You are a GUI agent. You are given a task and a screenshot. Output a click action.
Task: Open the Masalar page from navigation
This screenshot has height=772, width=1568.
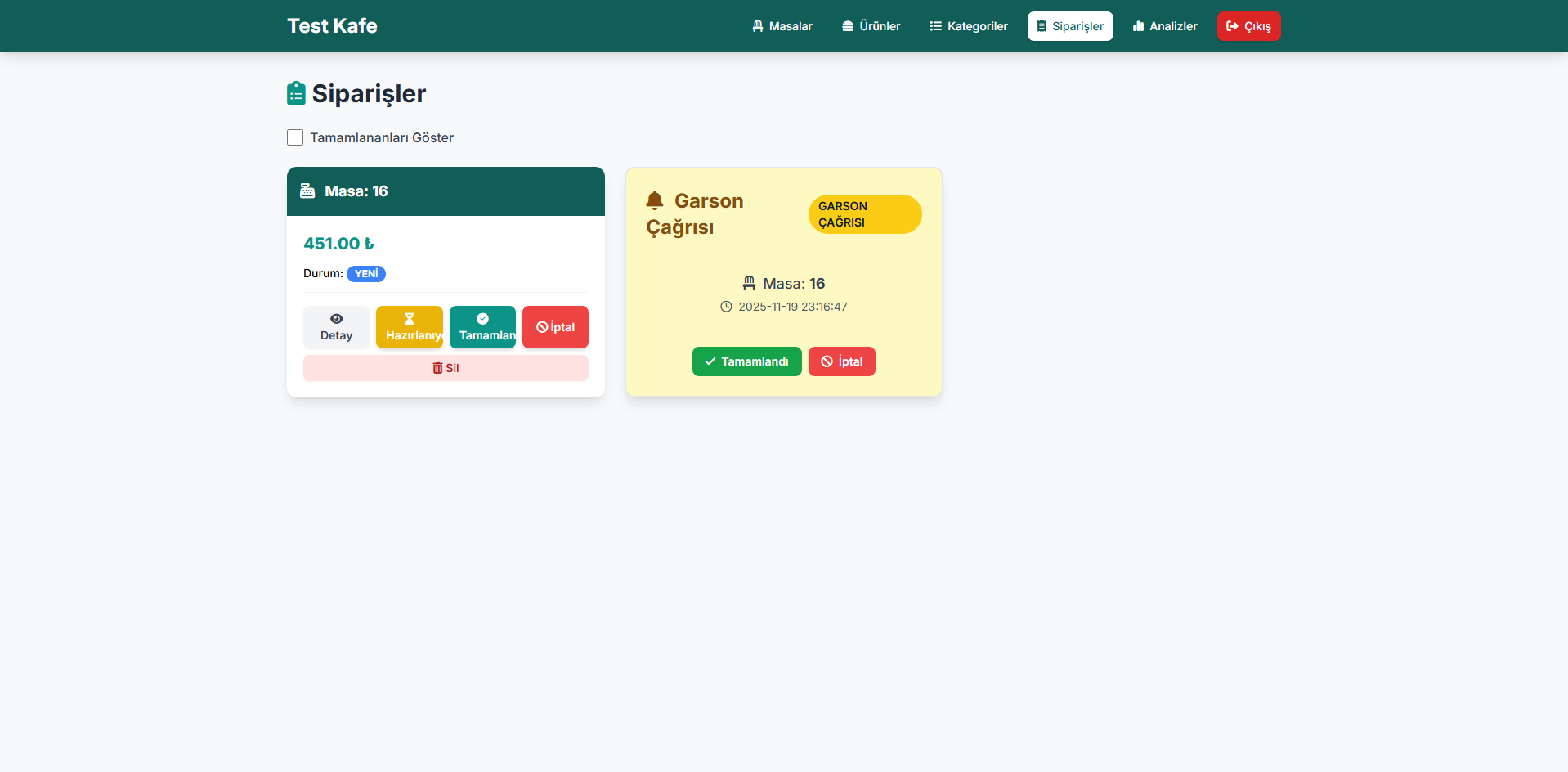[x=782, y=26]
